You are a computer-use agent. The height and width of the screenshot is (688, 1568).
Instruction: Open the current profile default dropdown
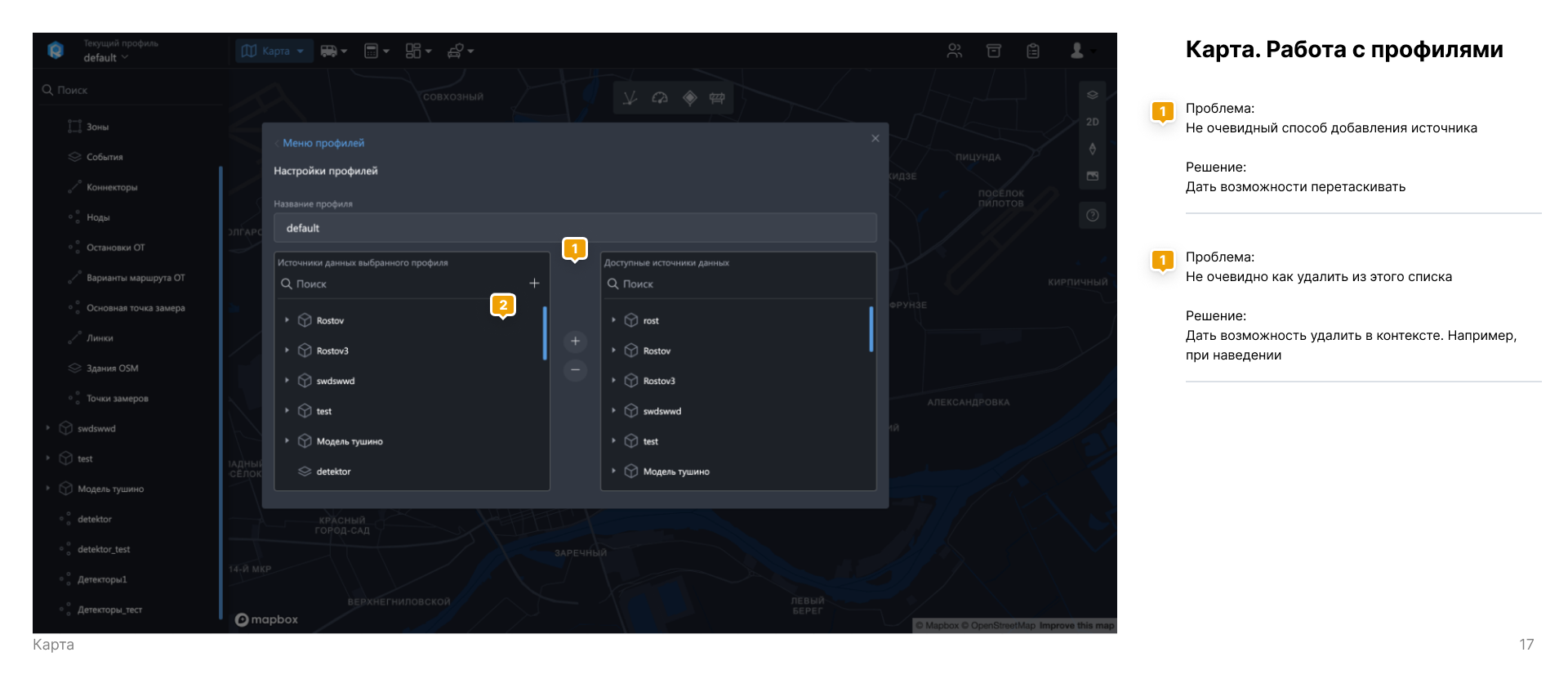tap(105, 58)
